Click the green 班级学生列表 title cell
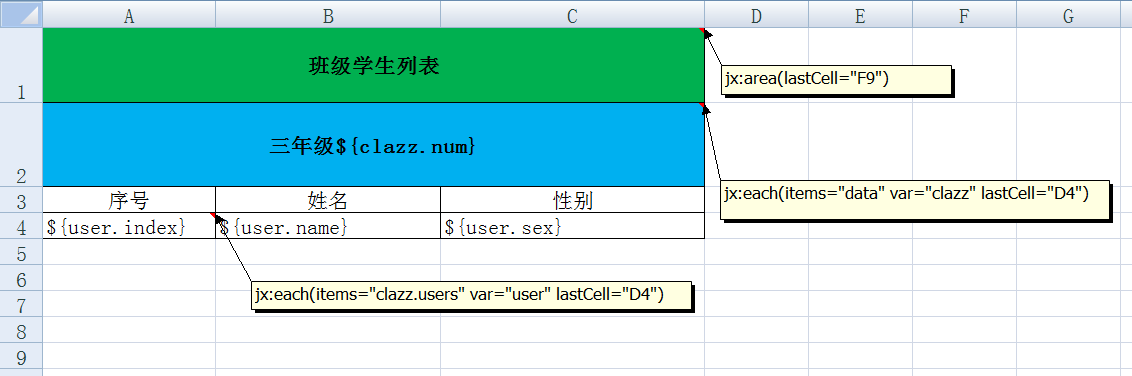The width and height of the screenshot is (1132, 376). (373, 65)
